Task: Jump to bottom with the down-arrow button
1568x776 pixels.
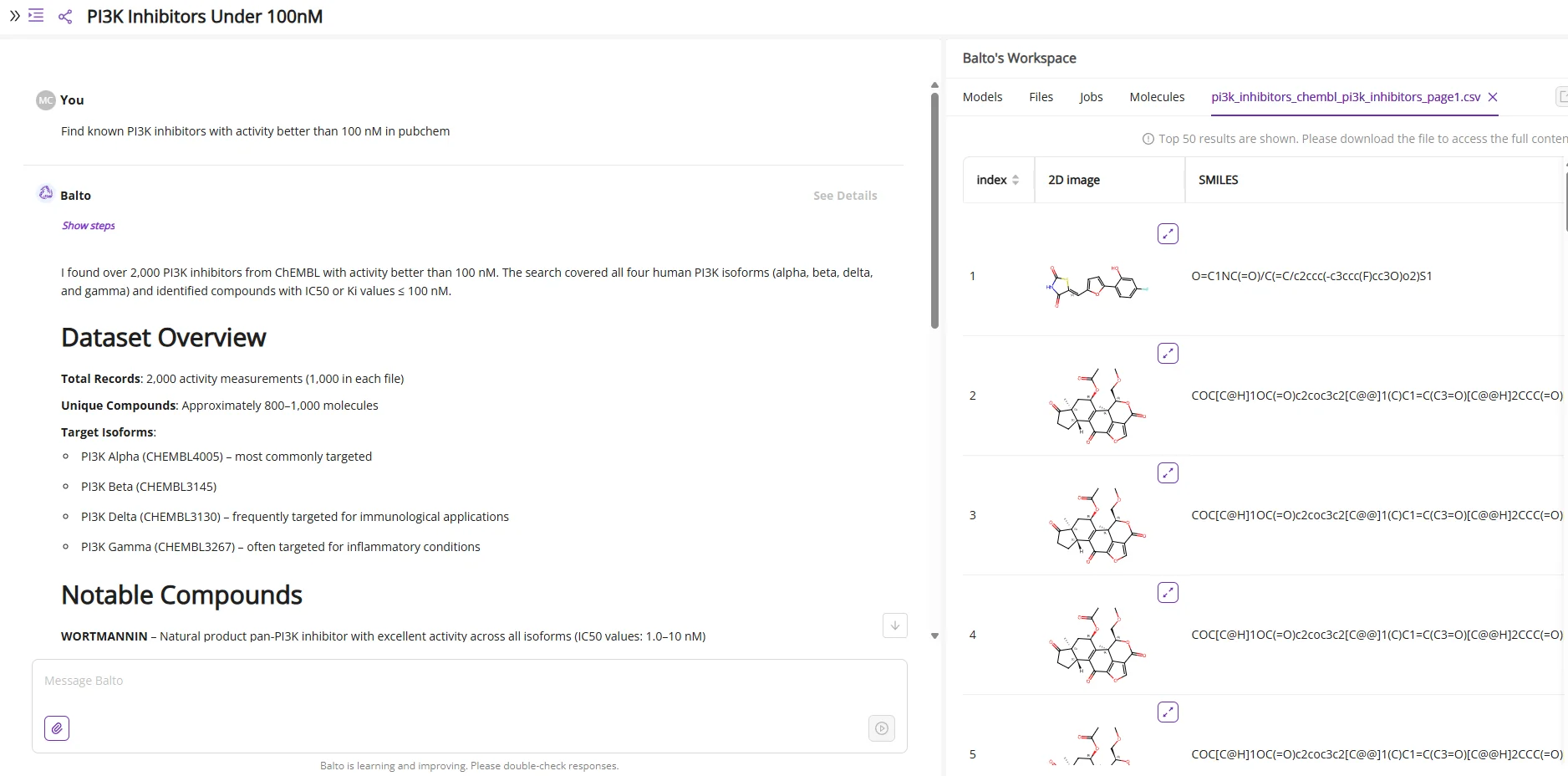Action: tap(894, 625)
